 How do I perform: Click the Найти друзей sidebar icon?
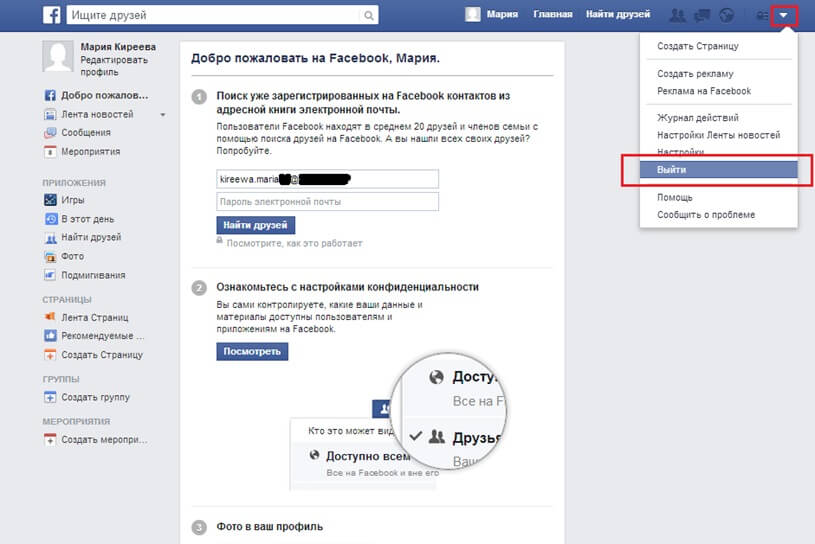[x=50, y=238]
